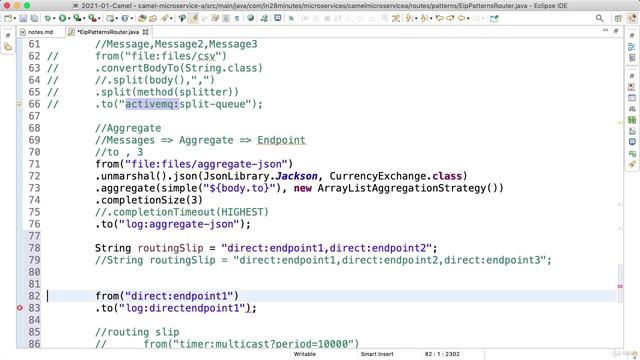Click the 'Writable' status bar entry

pyautogui.click(x=304, y=354)
